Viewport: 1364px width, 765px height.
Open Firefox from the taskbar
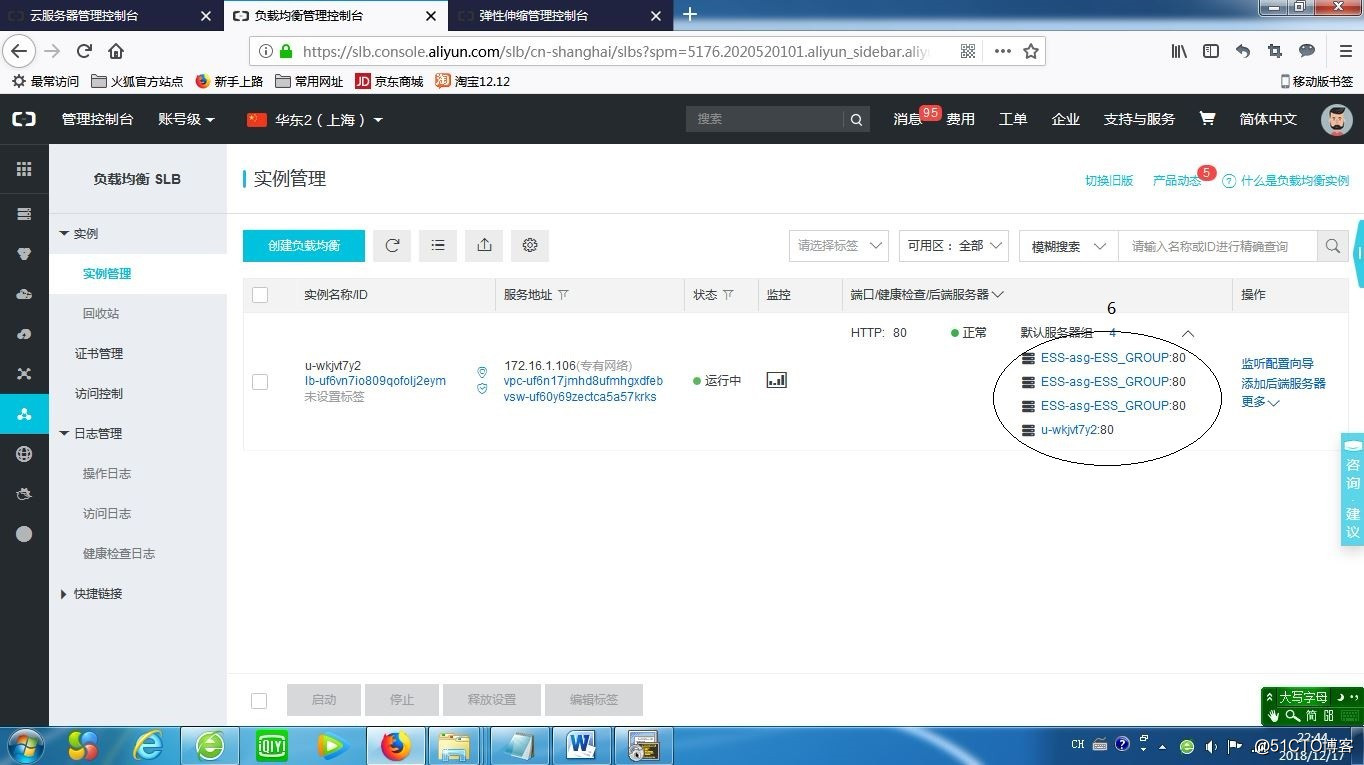click(396, 746)
